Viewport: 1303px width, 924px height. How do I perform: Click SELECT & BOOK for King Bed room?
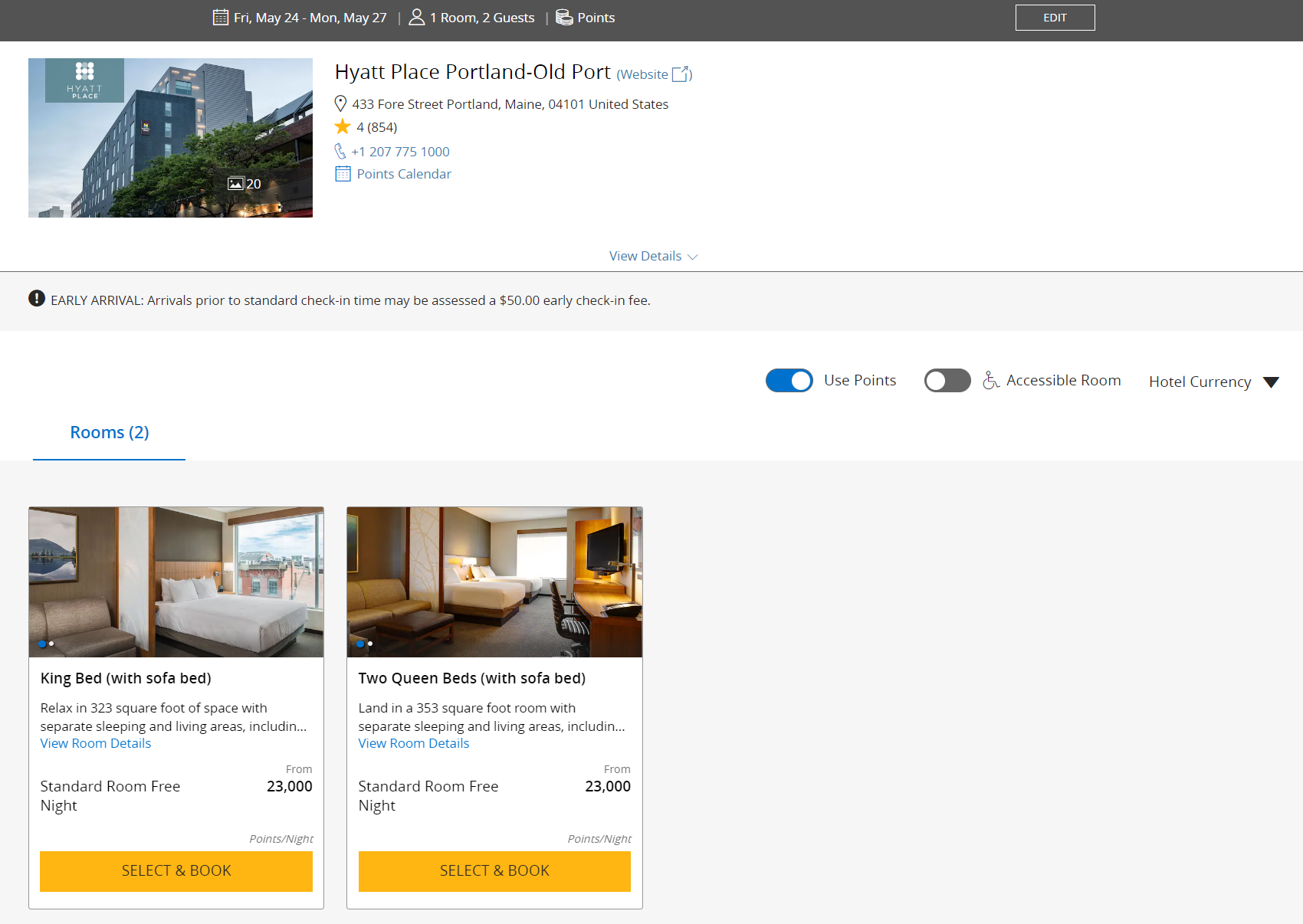coord(176,870)
